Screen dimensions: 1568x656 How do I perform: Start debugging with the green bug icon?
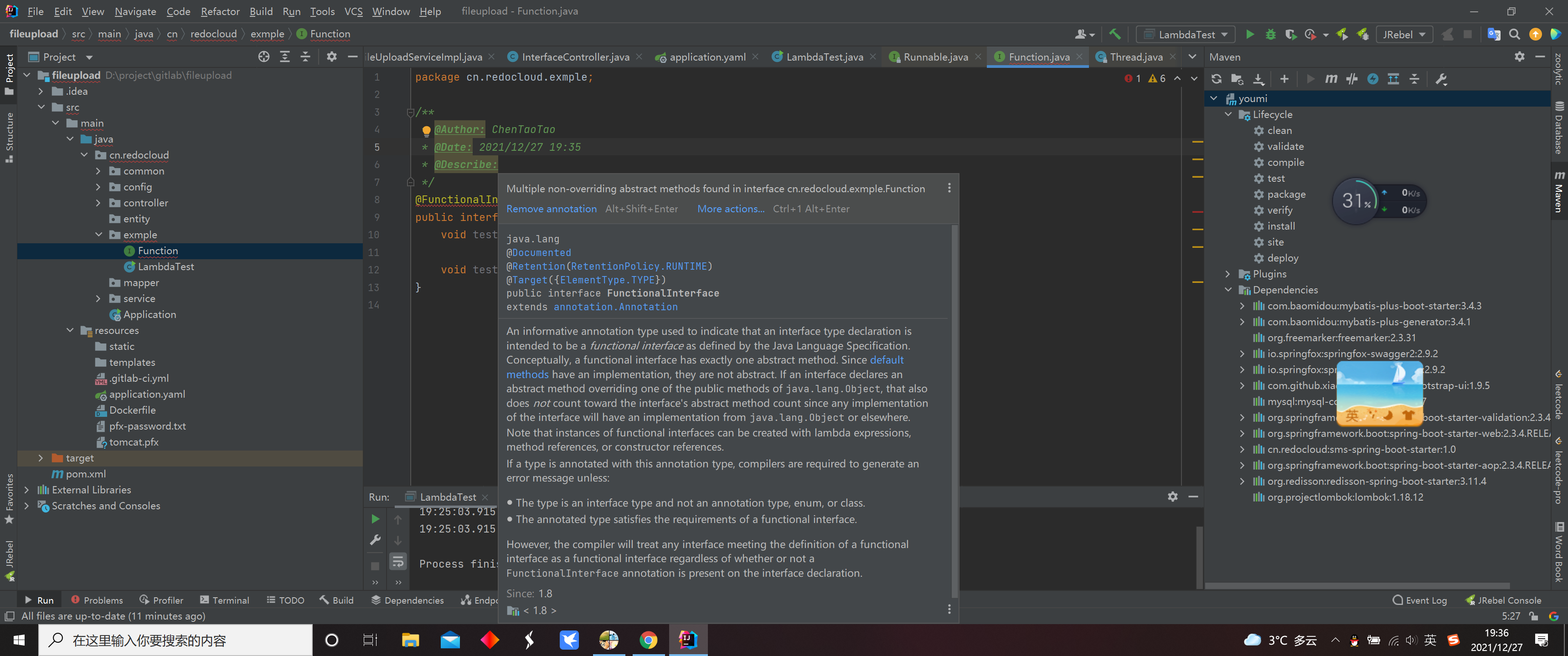point(1270,35)
